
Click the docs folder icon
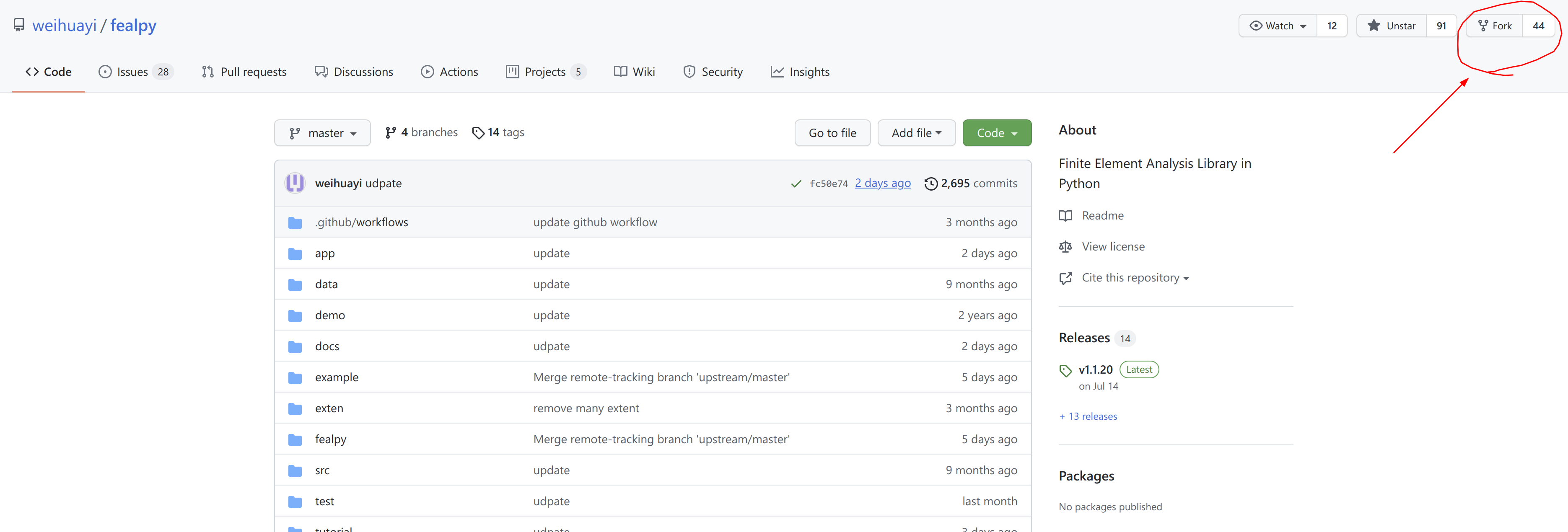point(295,346)
